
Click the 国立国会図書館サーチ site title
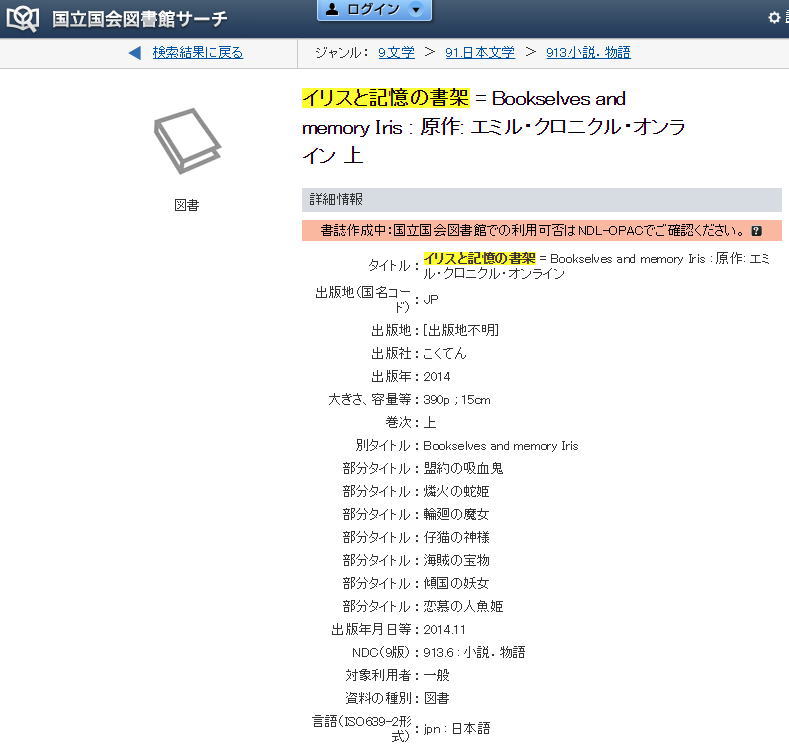click(140, 19)
